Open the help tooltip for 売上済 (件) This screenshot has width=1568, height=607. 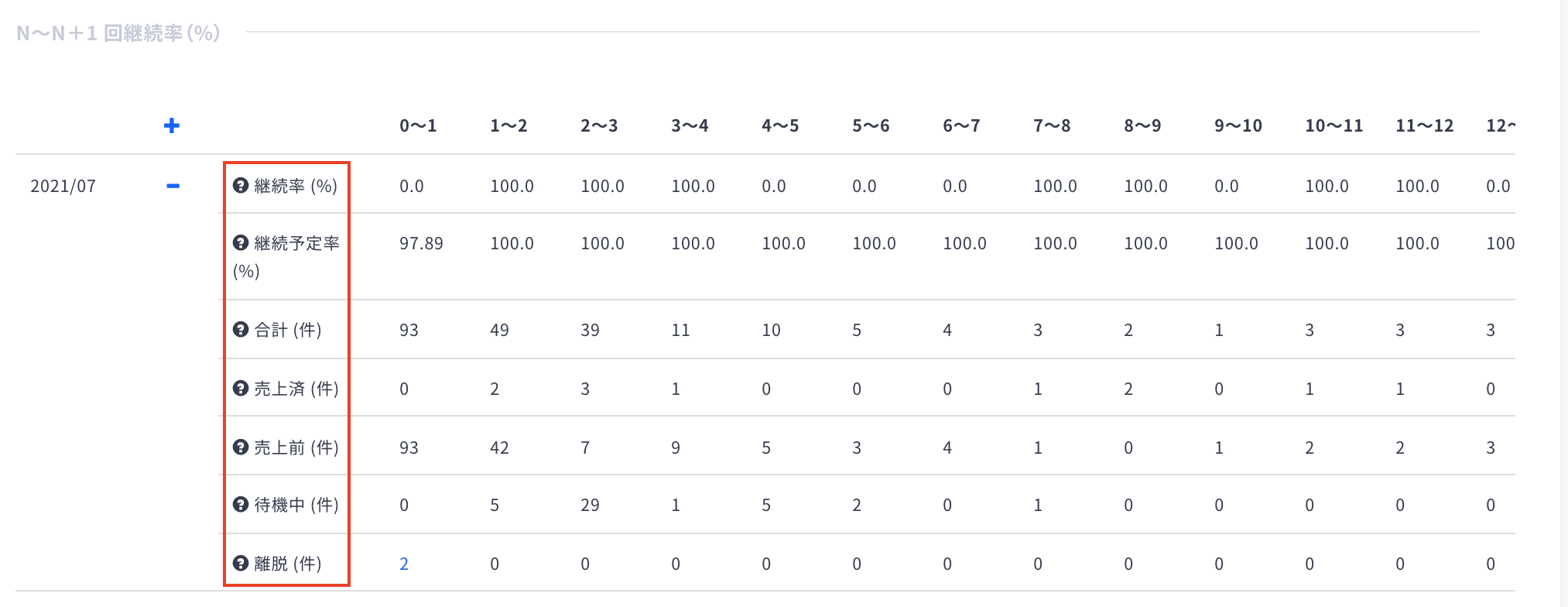pyautogui.click(x=241, y=389)
